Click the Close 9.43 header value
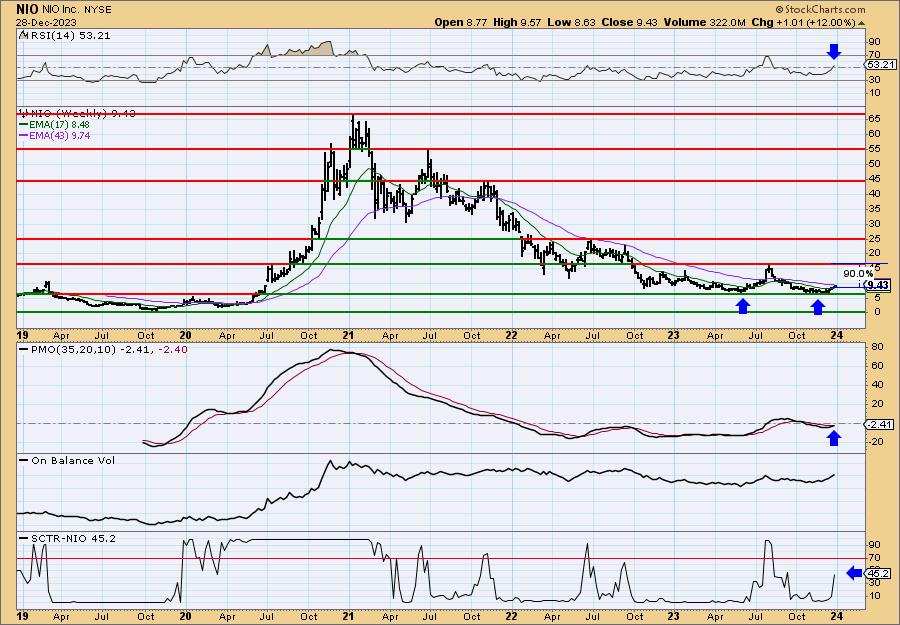 [x=628, y=22]
